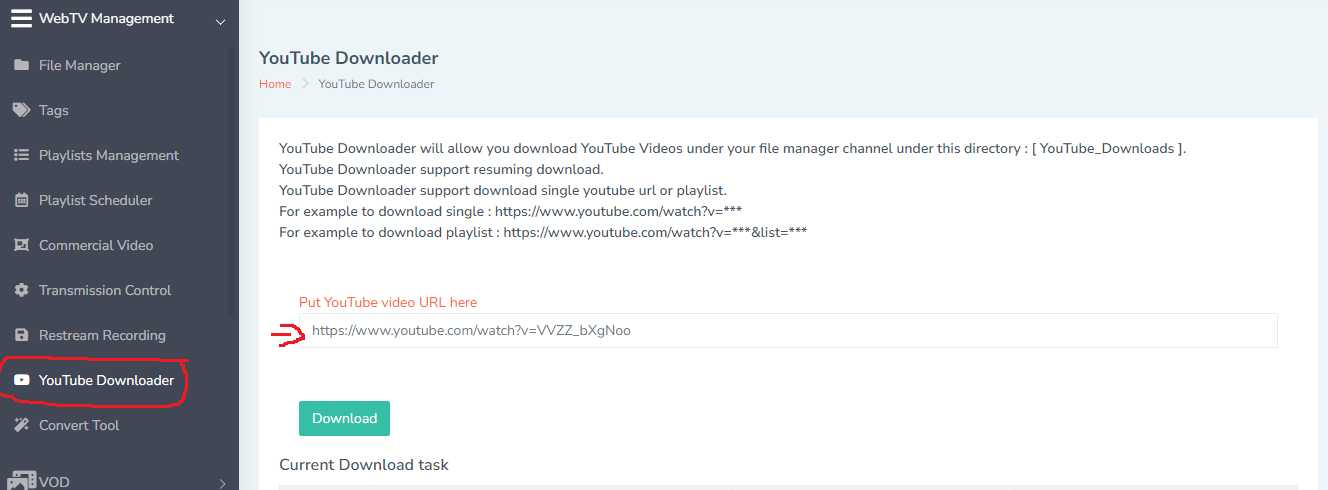
Task: Open File Manager menu item
Action: (x=79, y=65)
